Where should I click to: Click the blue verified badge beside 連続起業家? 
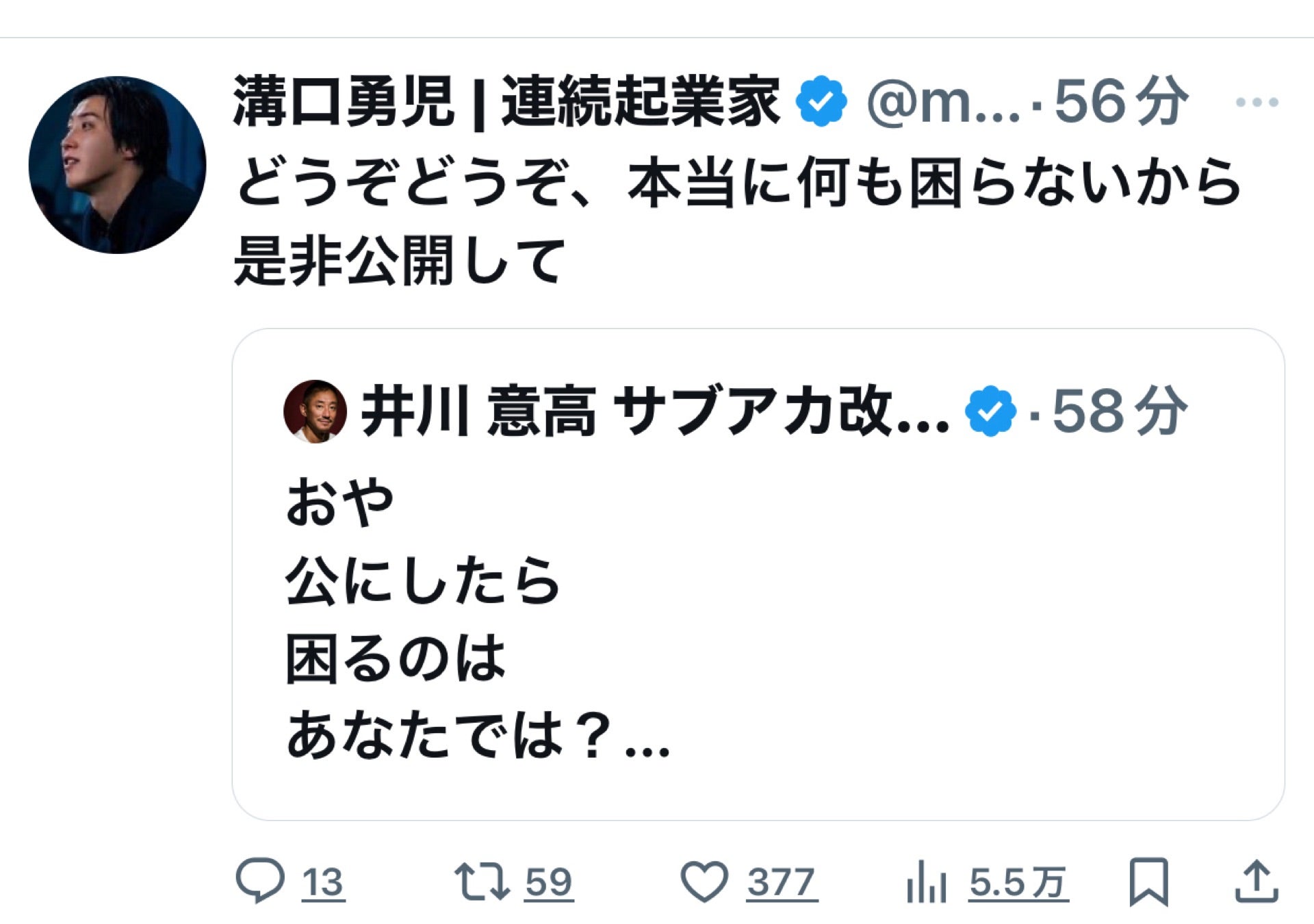pos(821,103)
